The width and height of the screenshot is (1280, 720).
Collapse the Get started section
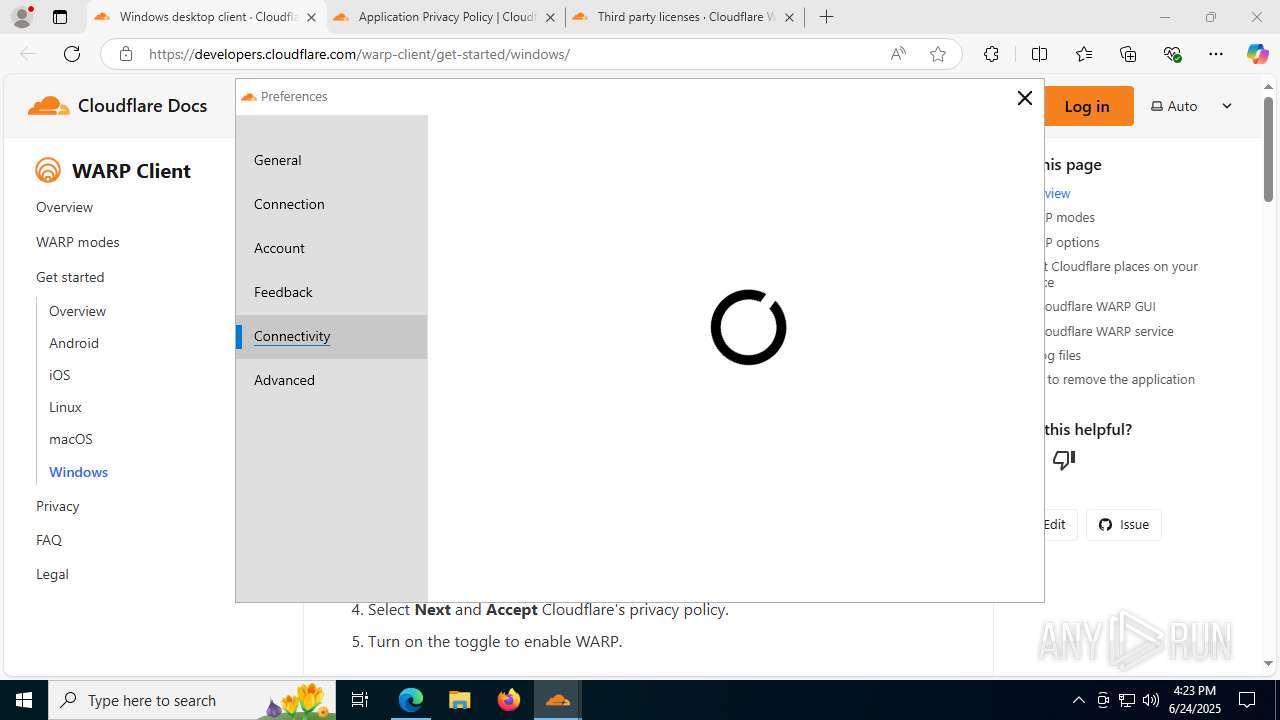tap(70, 277)
